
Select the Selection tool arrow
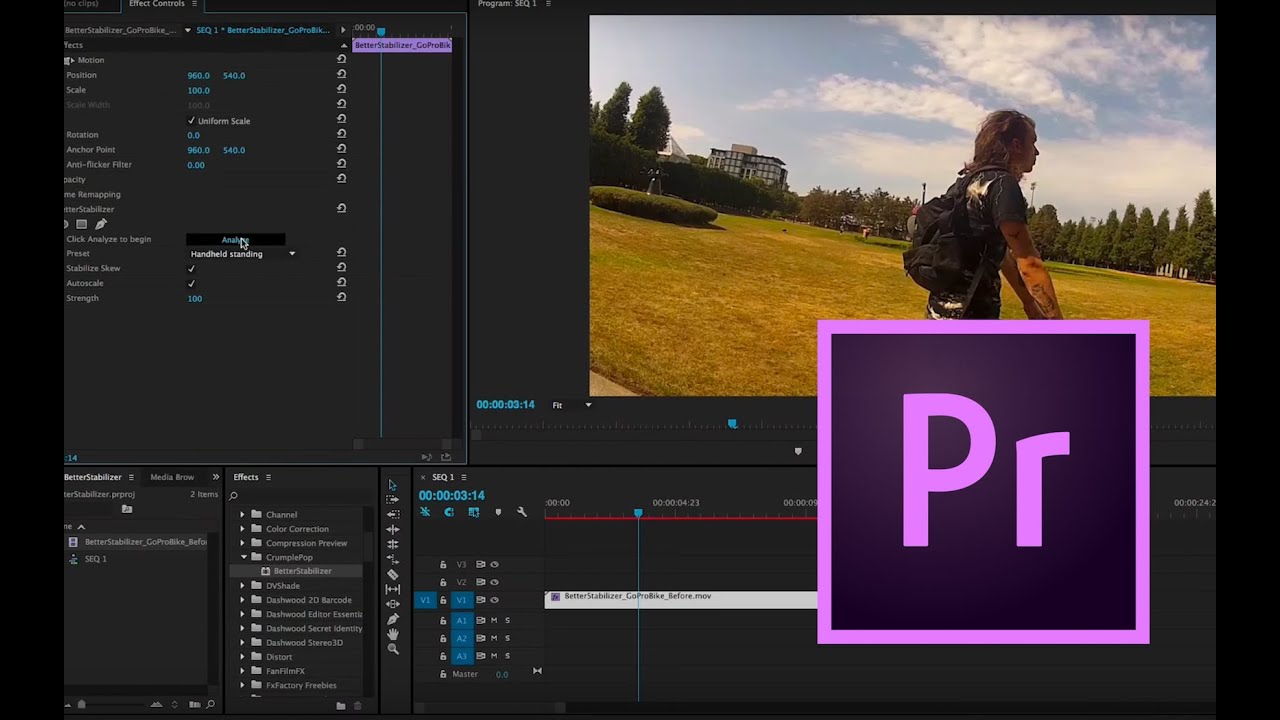[392, 485]
